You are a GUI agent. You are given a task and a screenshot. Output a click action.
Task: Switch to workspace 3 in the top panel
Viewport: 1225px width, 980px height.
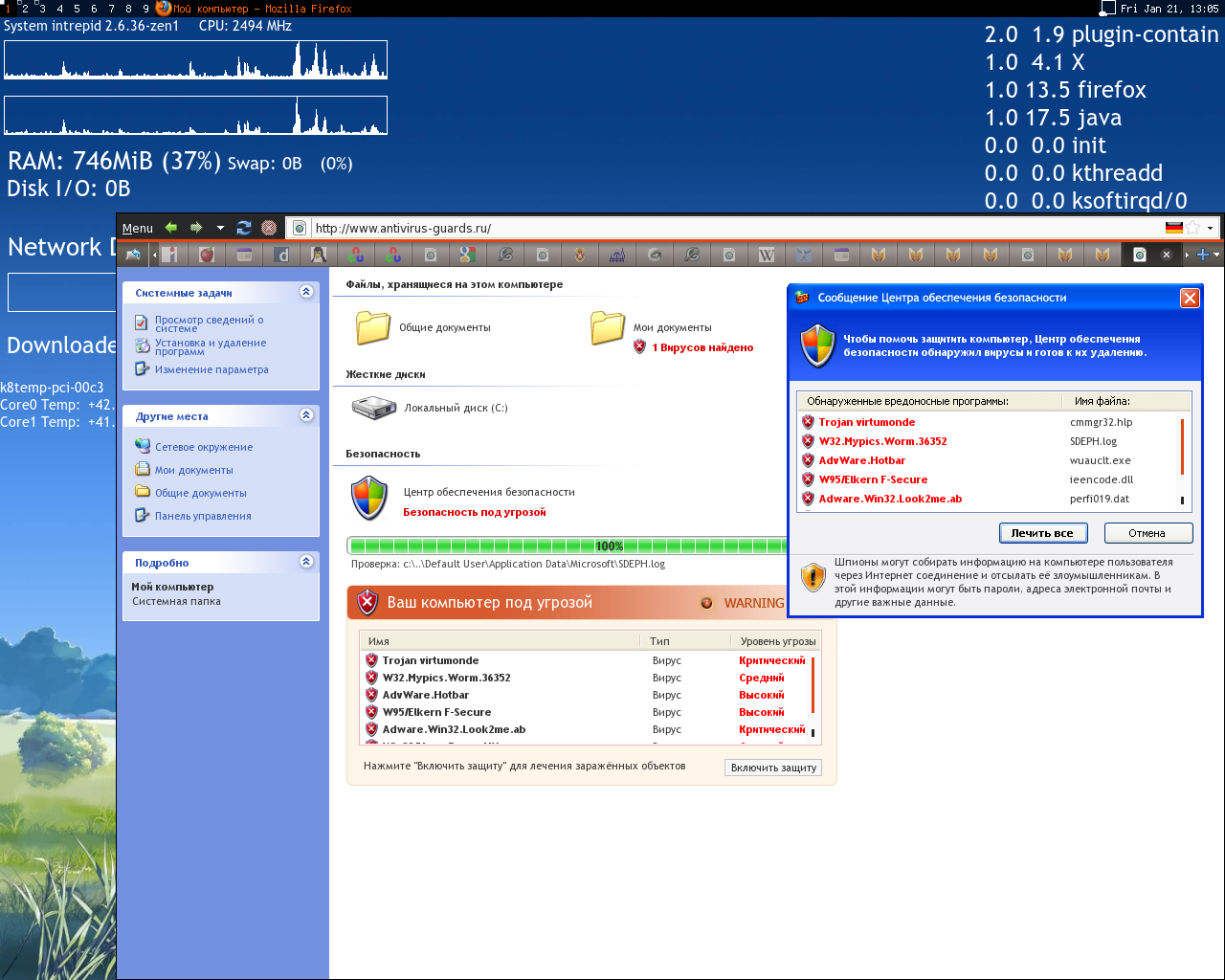42,8
